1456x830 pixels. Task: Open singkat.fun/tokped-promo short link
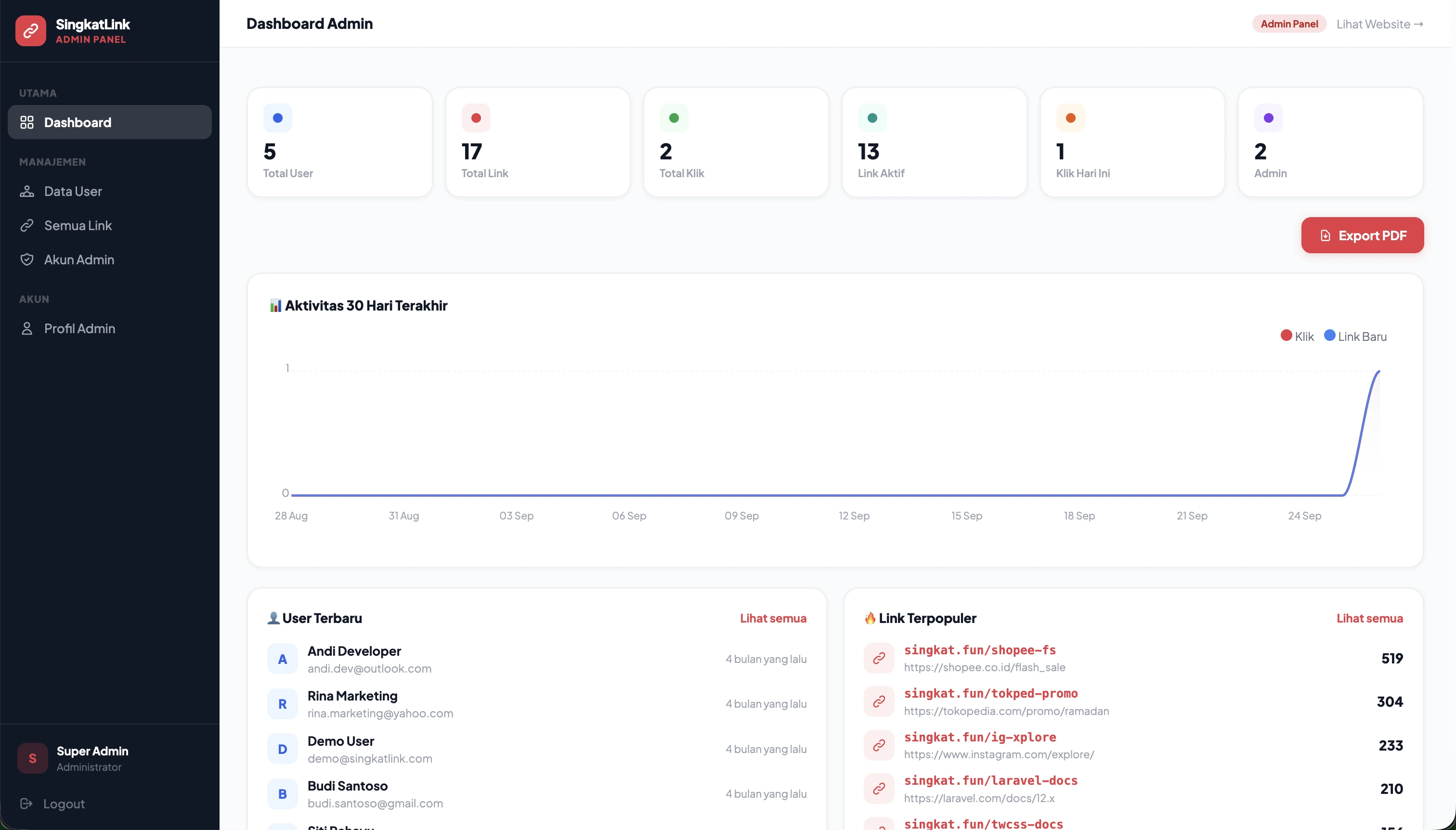[x=990, y=693]
